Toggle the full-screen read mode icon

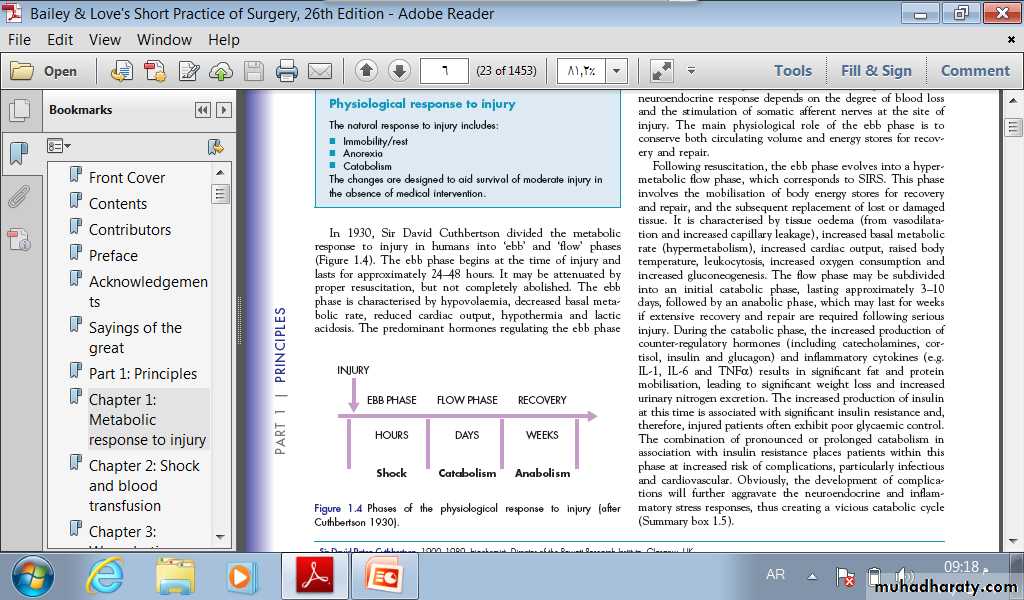pos(661,71)
